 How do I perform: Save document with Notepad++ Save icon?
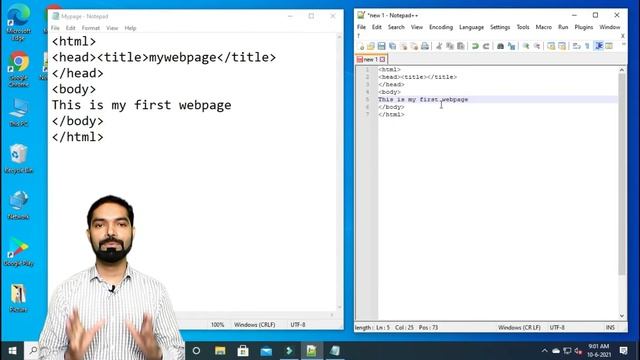[x=381, y=46]
